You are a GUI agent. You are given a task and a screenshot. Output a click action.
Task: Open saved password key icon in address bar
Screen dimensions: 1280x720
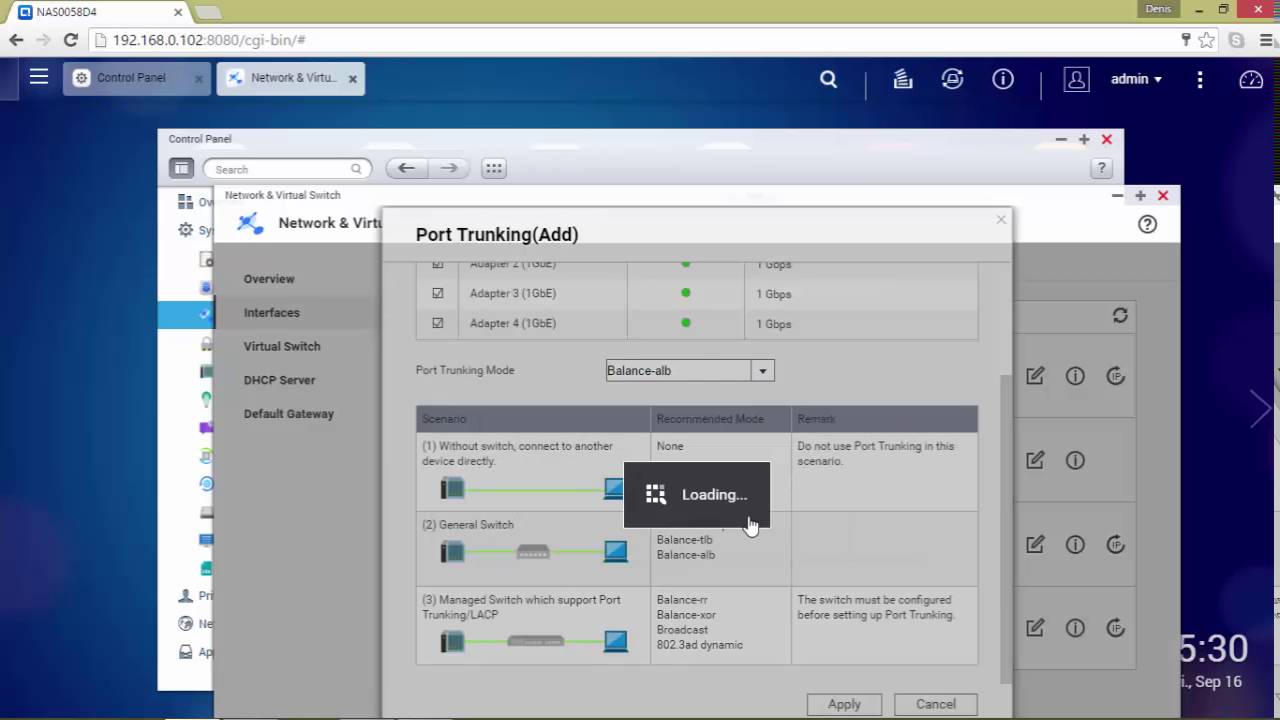1186,40
